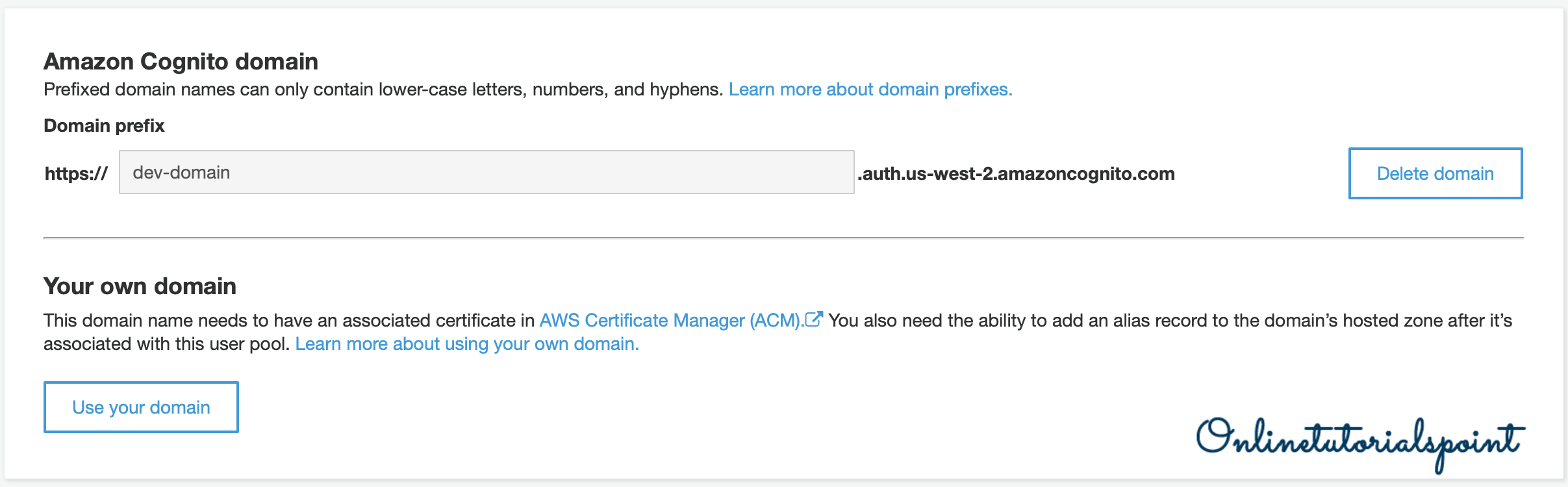Select the .auth.us-west-2.amazoncognito.com suffix text
The width and height of the screenshot is (1568, 487).
click(x=1016, y=174)
